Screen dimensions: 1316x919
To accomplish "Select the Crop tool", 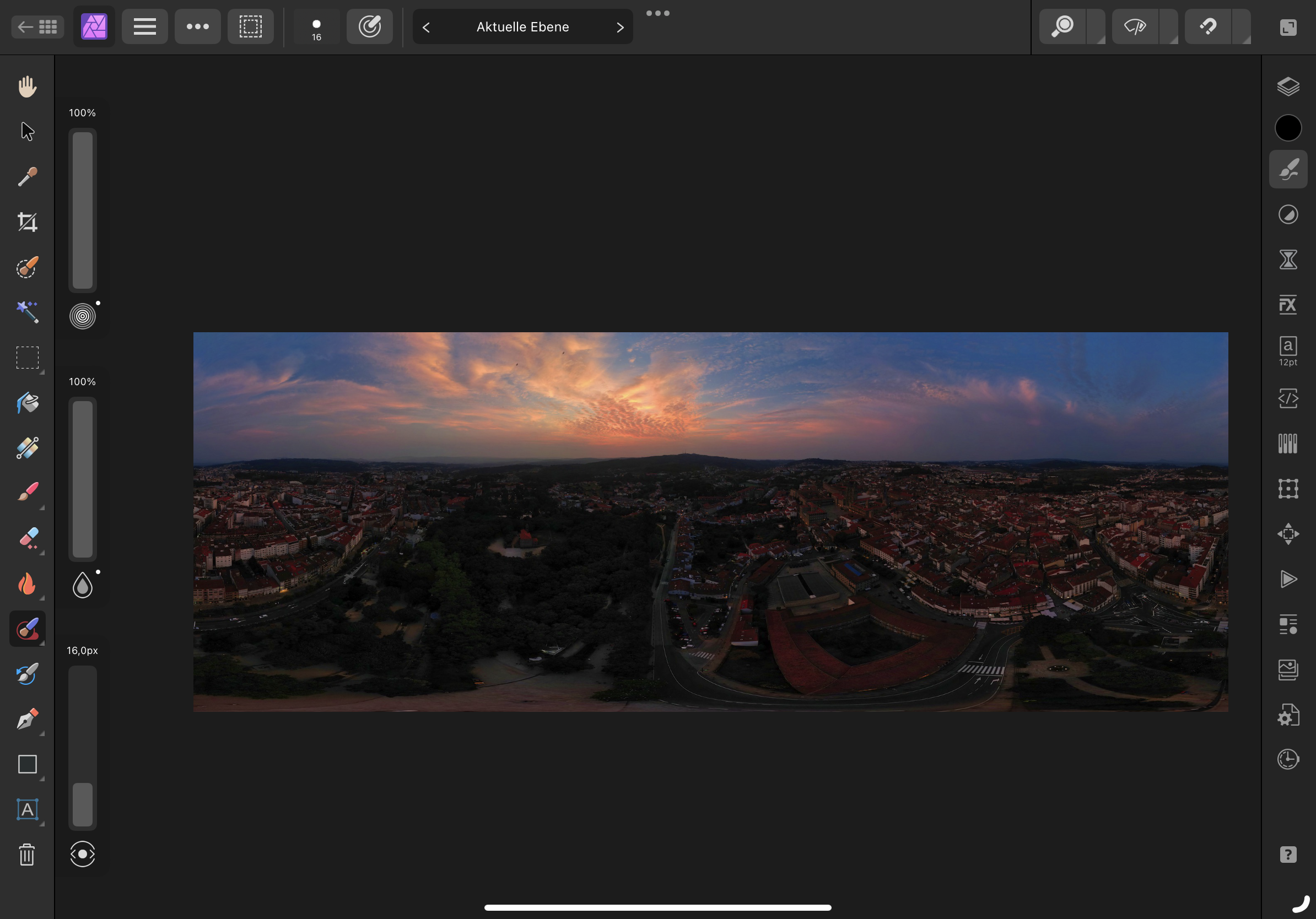I will [x=27, y=222].
